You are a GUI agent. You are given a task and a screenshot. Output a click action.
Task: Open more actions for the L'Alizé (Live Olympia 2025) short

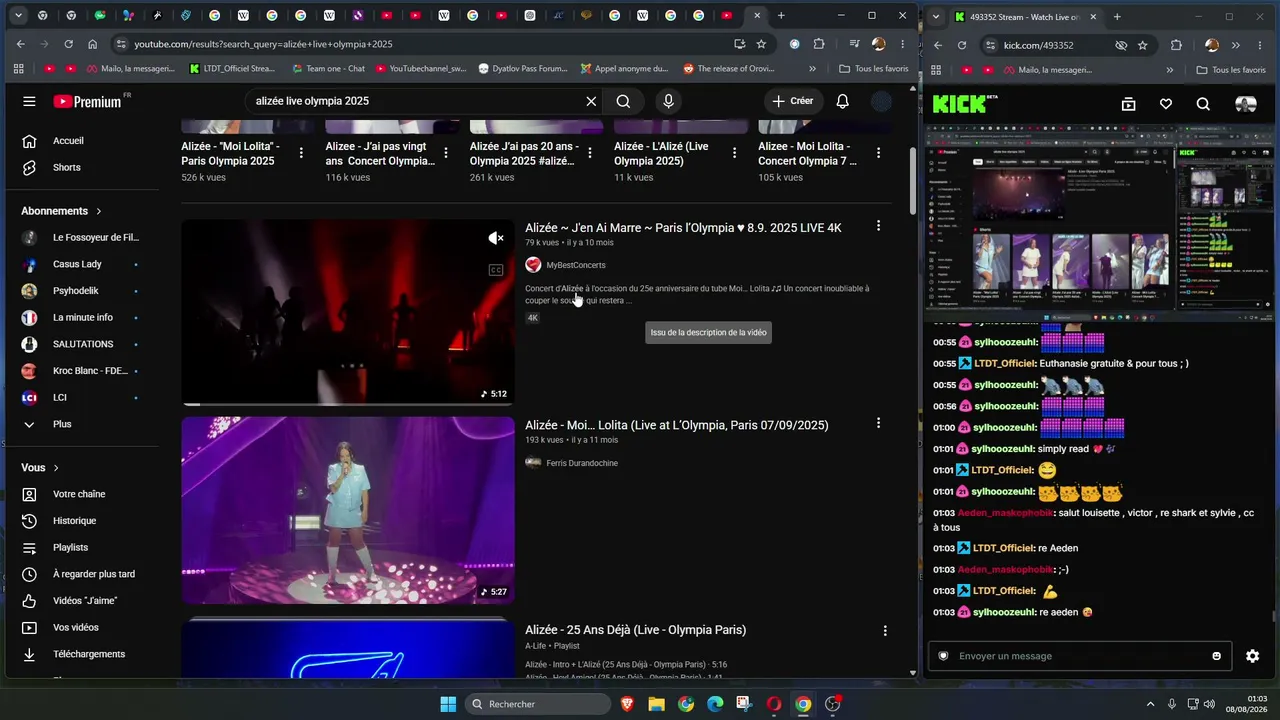point(734,153)
